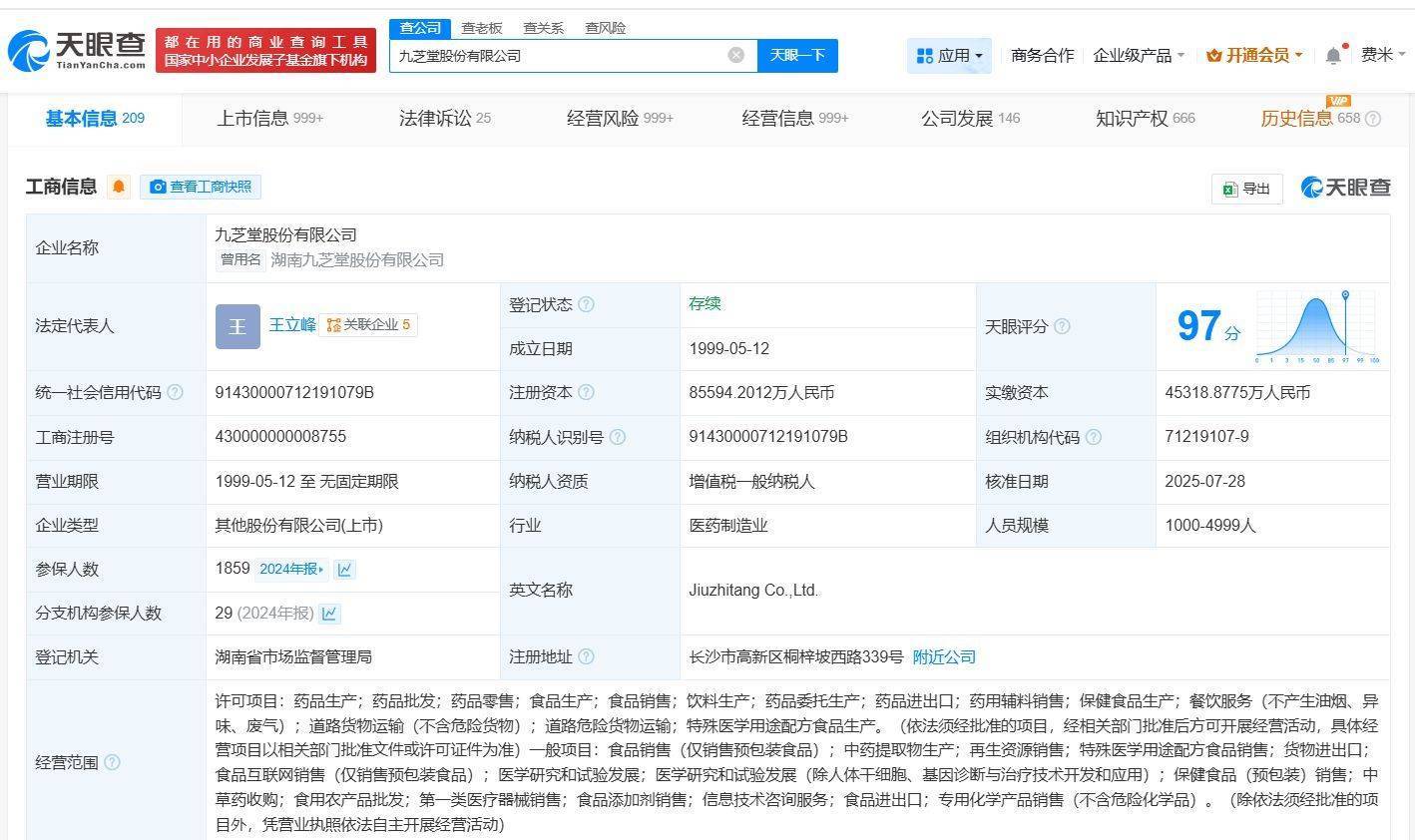Click the Tianyancha logo in the header
Screen dimensions: 1415x840
(77, 50)
